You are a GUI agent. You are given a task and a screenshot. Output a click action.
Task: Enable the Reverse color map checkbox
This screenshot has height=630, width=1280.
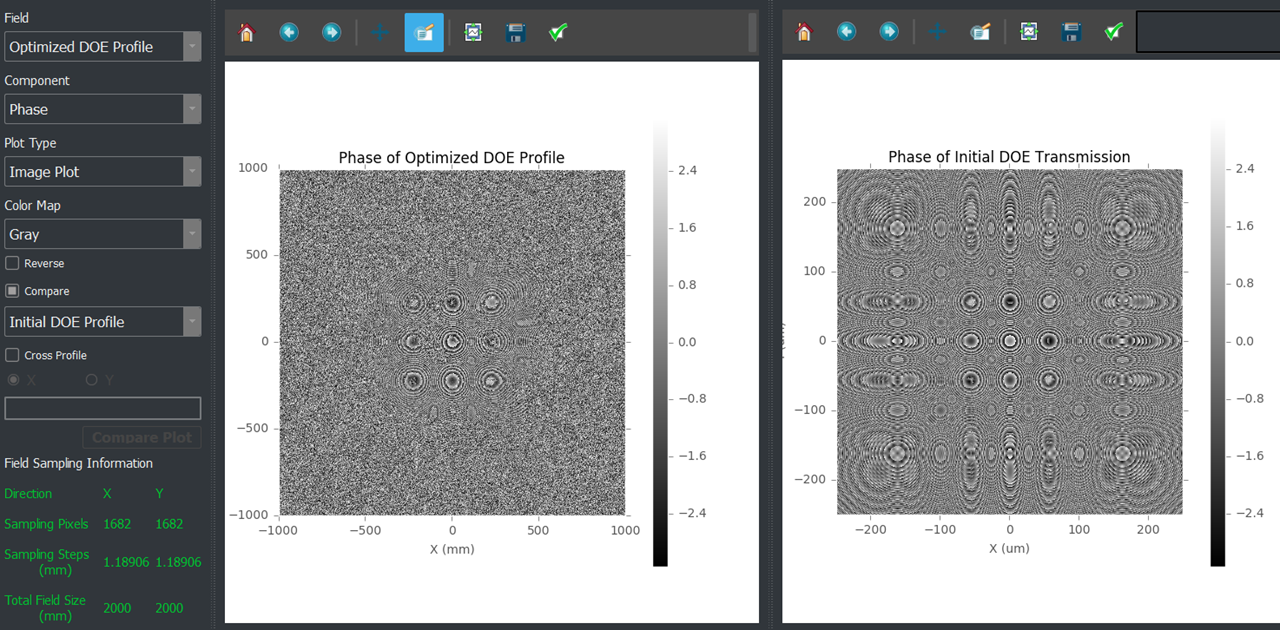pyautogui.click(x=12, y=263)
